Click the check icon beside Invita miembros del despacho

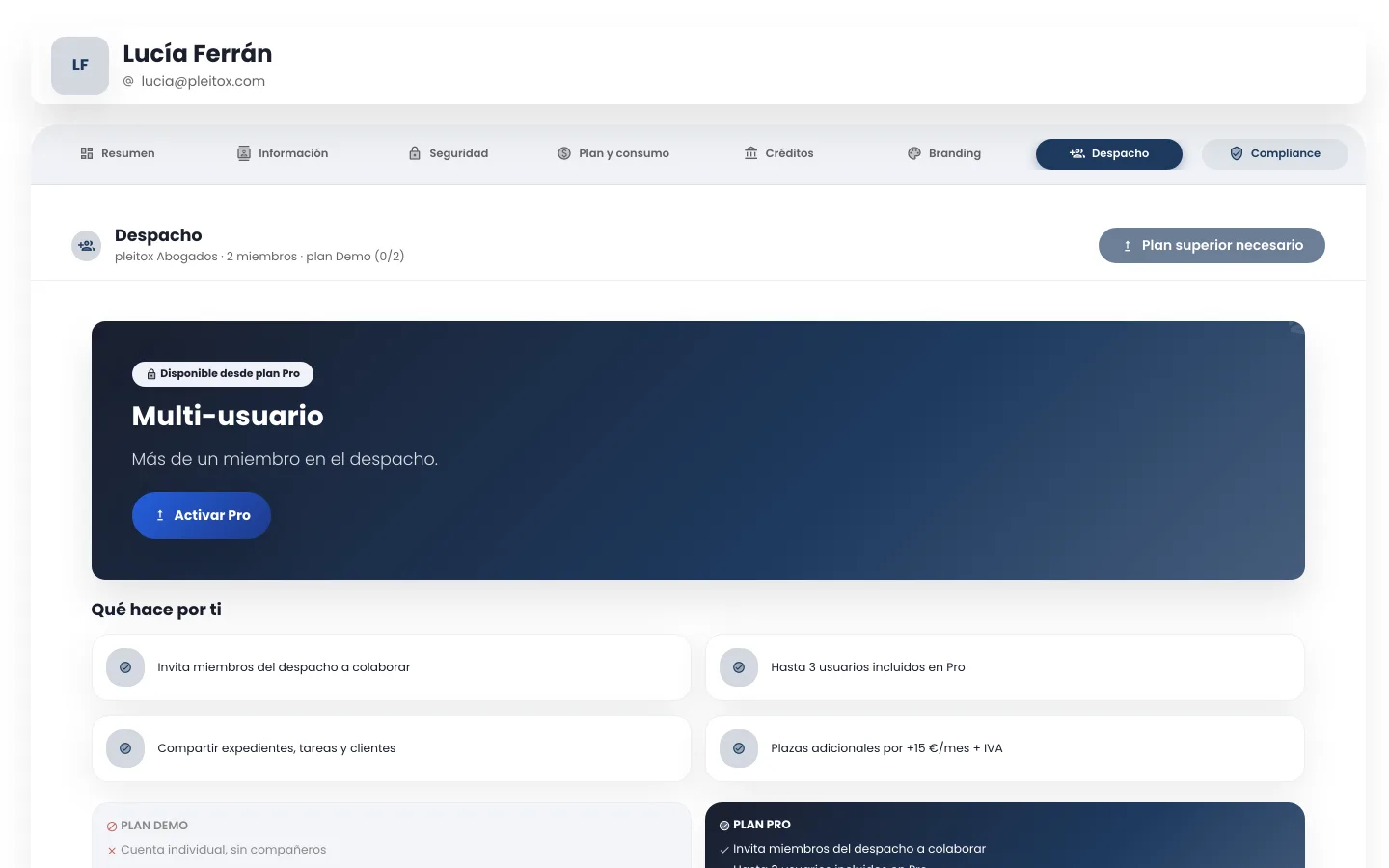click(125, 667)
